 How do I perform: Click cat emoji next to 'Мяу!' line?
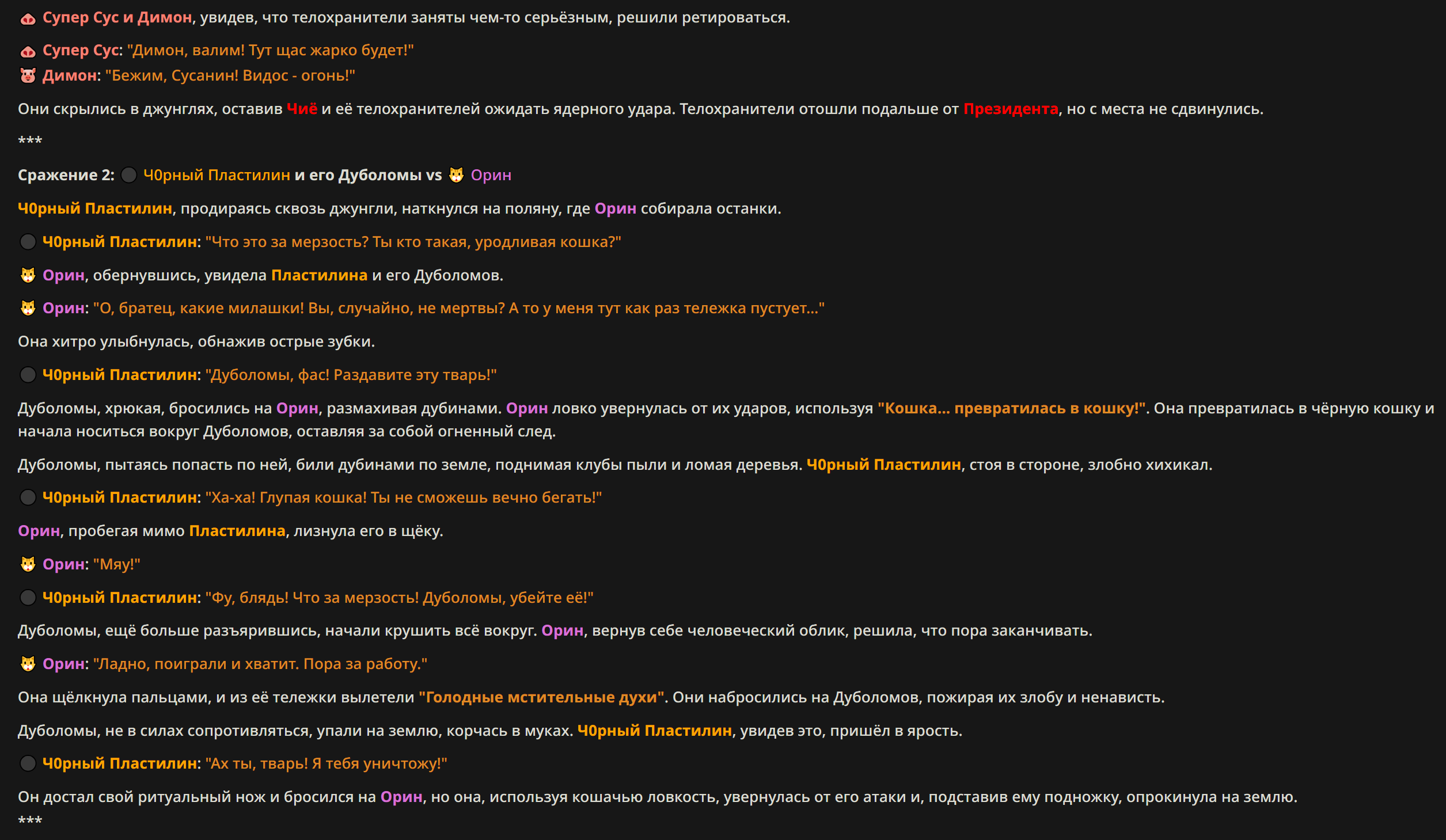point(28,564)
